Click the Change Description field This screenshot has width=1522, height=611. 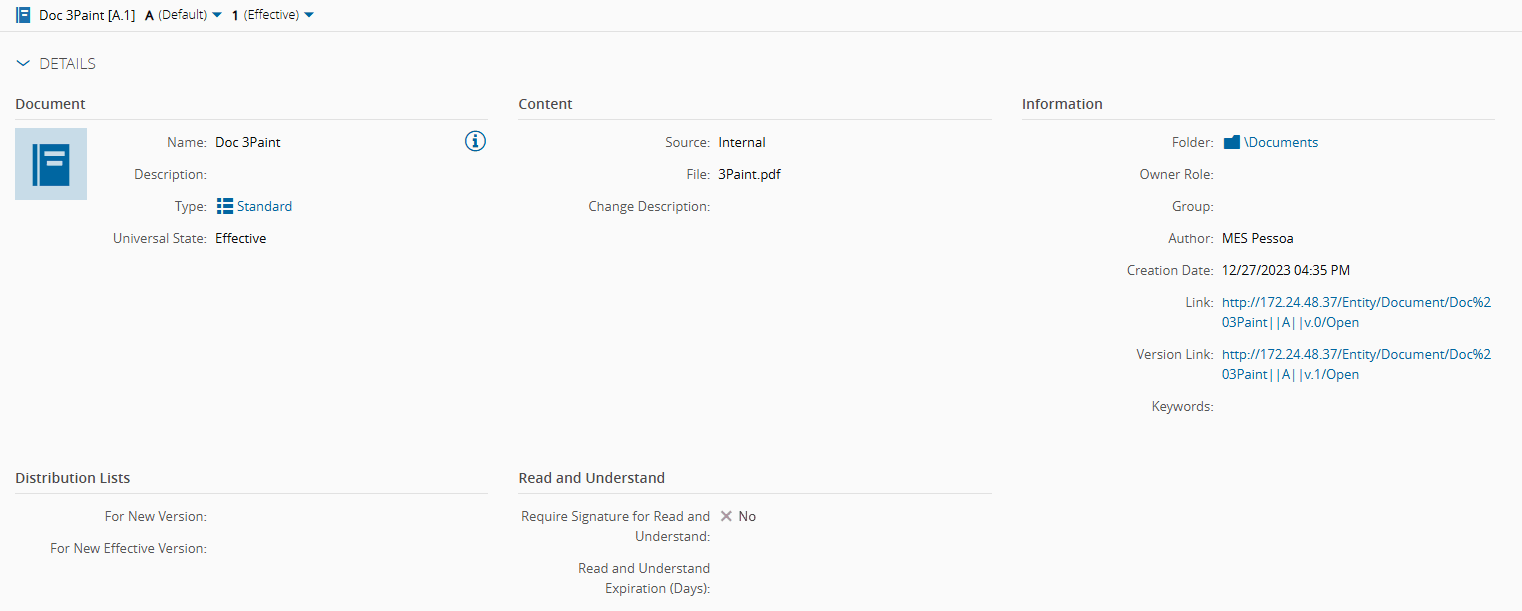click(780, 206)
